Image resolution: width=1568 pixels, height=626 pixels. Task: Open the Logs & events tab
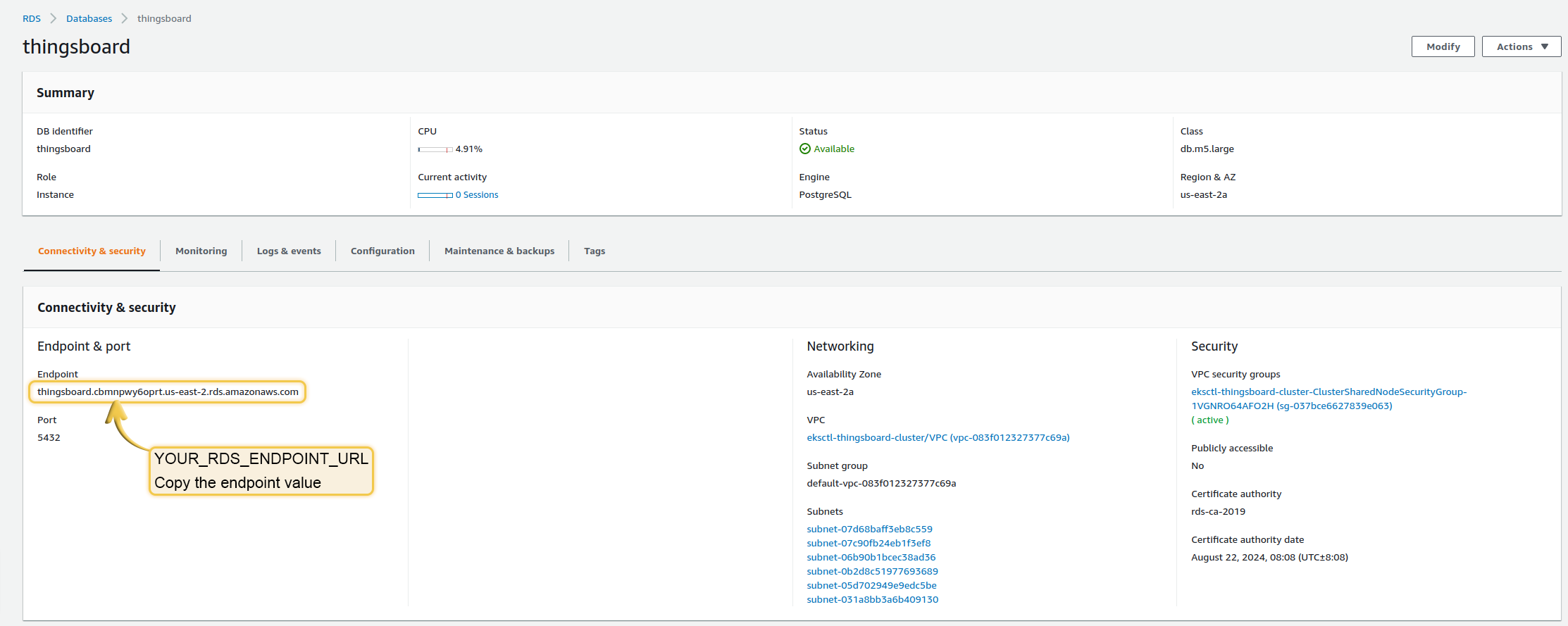tap(289, 251)
